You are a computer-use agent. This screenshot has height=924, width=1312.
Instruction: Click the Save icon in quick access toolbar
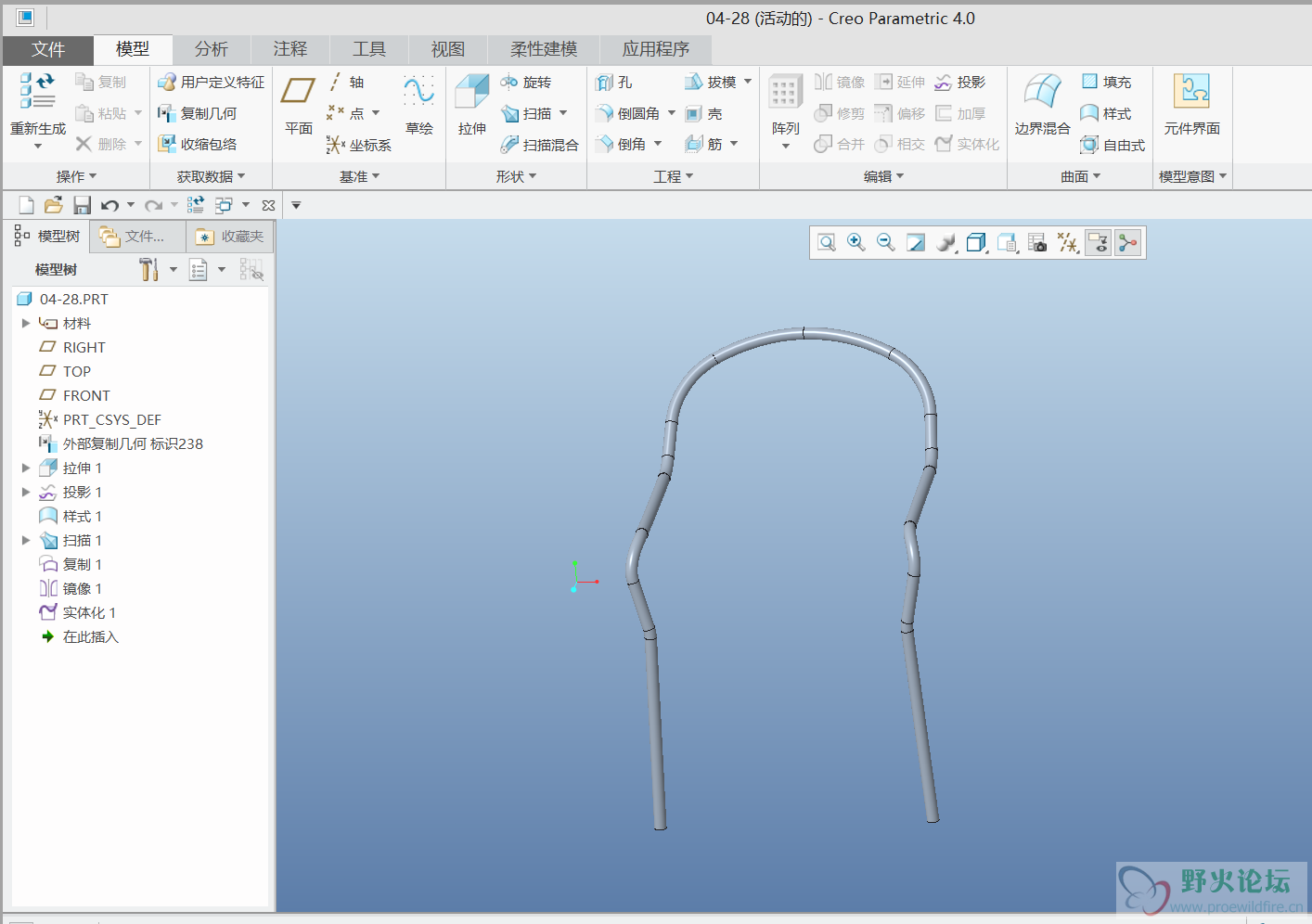pos(82,205)
